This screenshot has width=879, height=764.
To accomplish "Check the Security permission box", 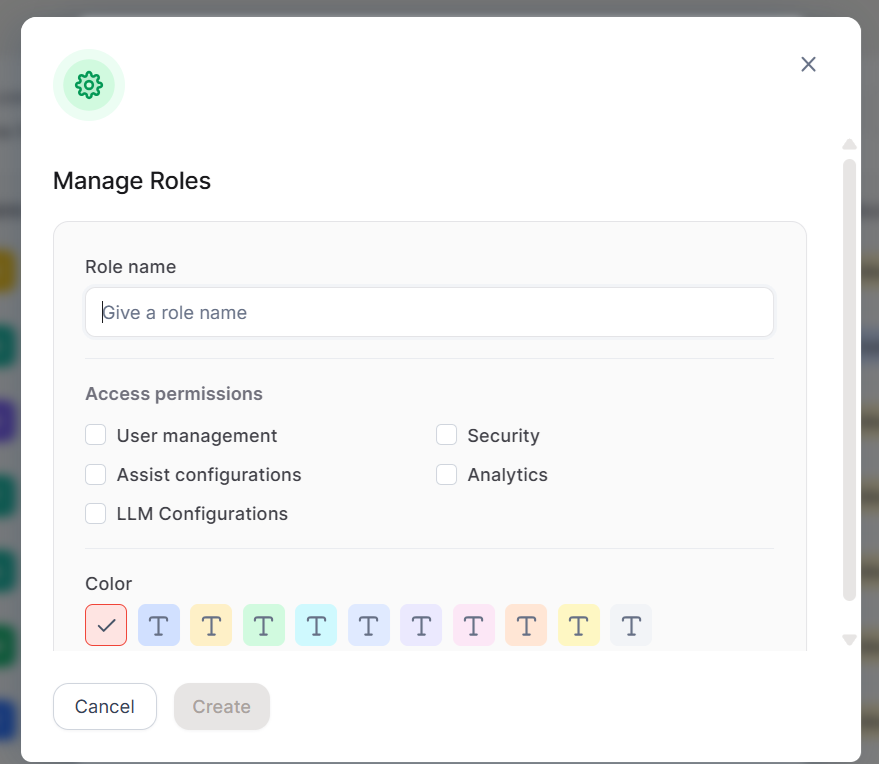I will pos(446,434).
